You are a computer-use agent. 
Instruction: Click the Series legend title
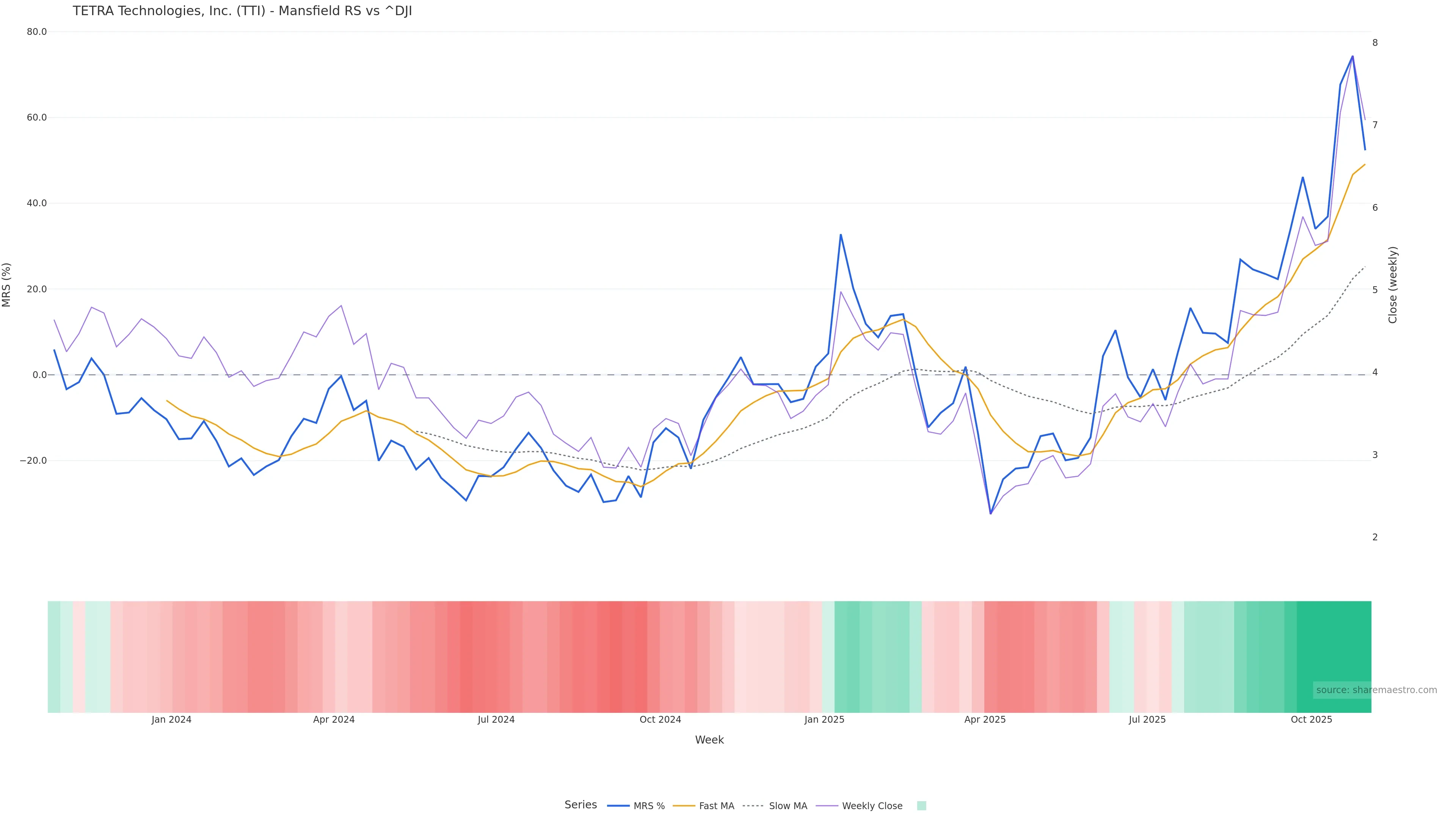[x=581, y=805]
